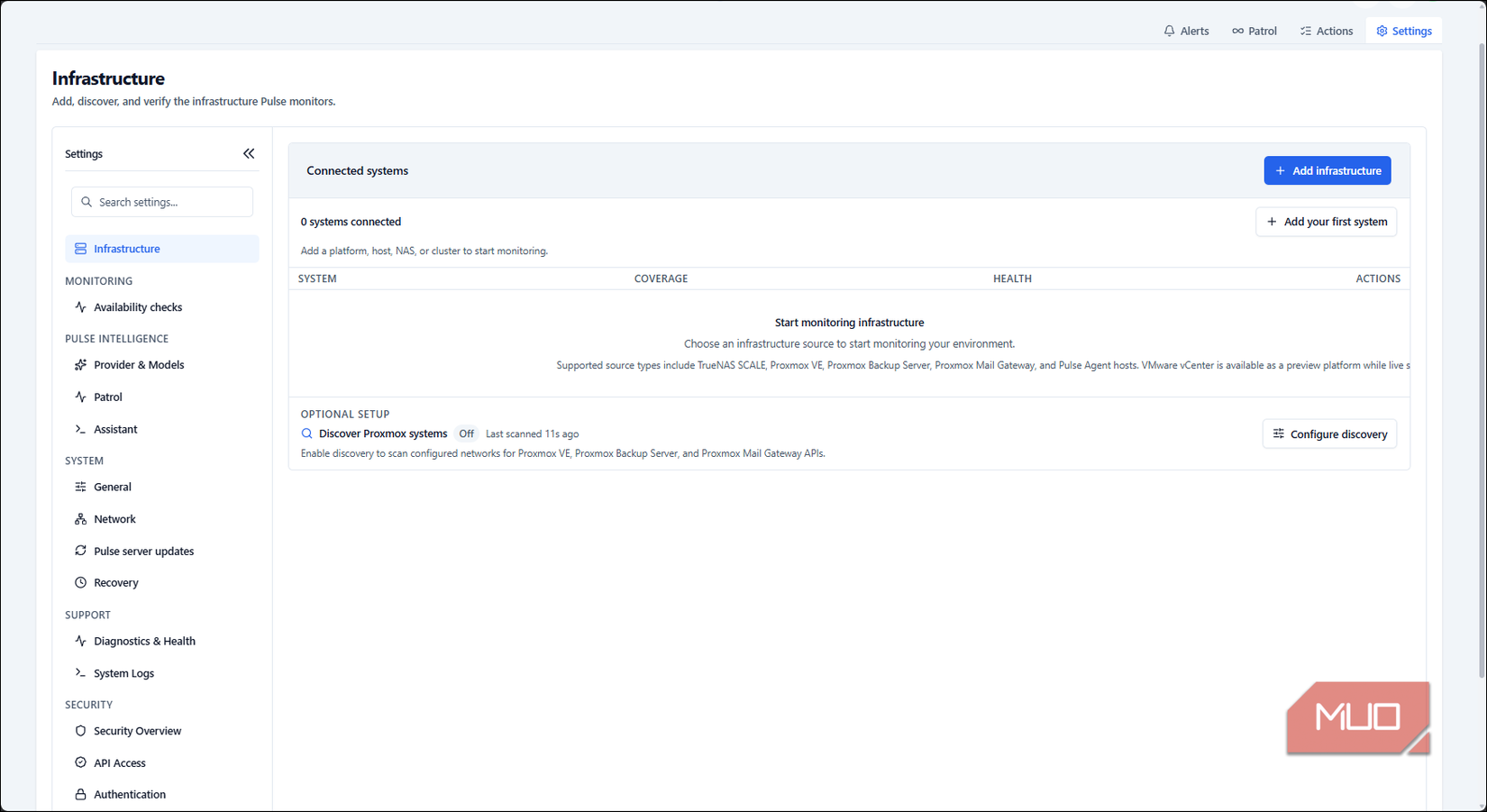Click the Actions checklist icon in top bar
This screenshot has width=1487, height=812.
pos(1305,31)
